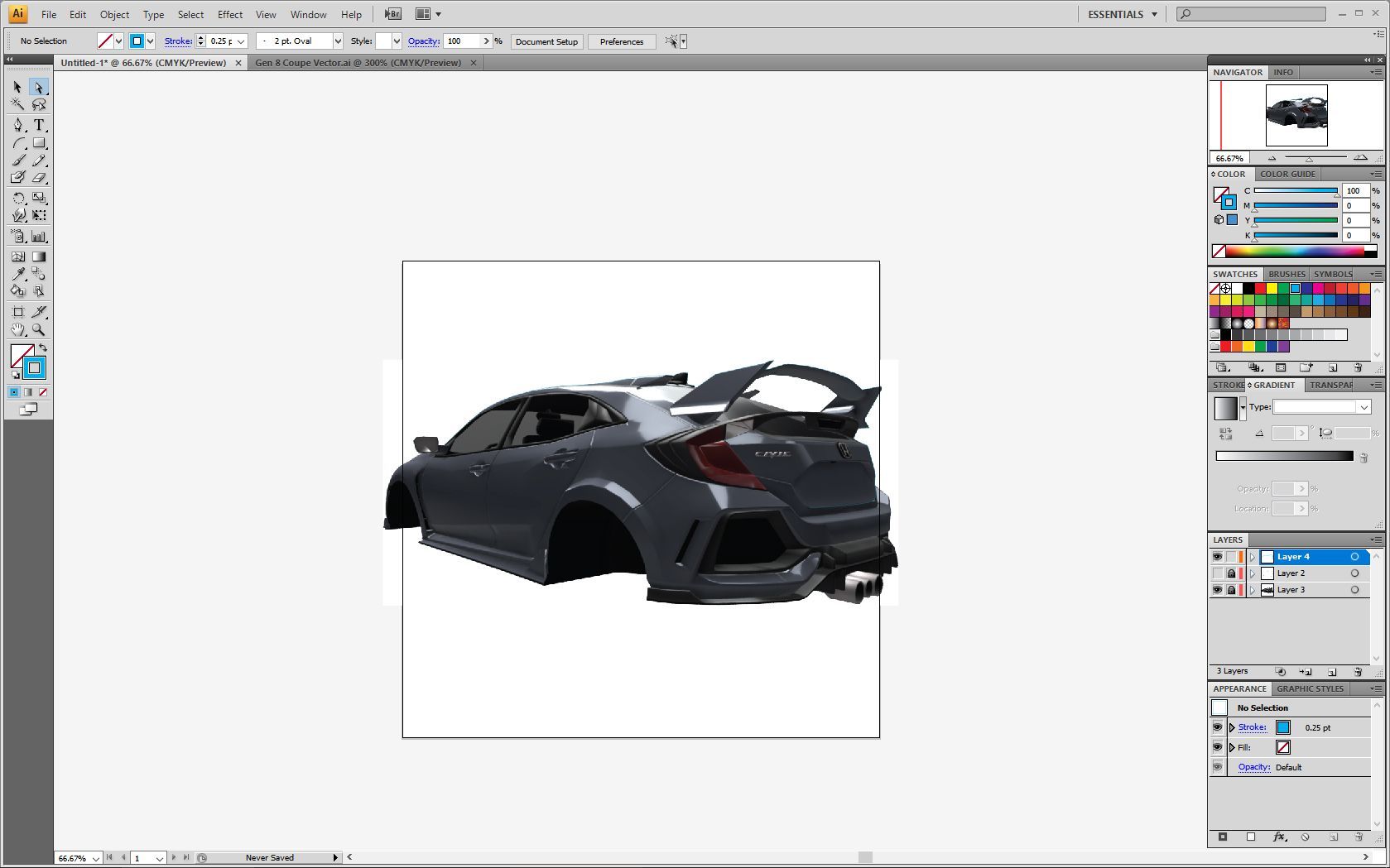Click the Document Setup button
This screenshot has height=868, width=1390.
546,41
